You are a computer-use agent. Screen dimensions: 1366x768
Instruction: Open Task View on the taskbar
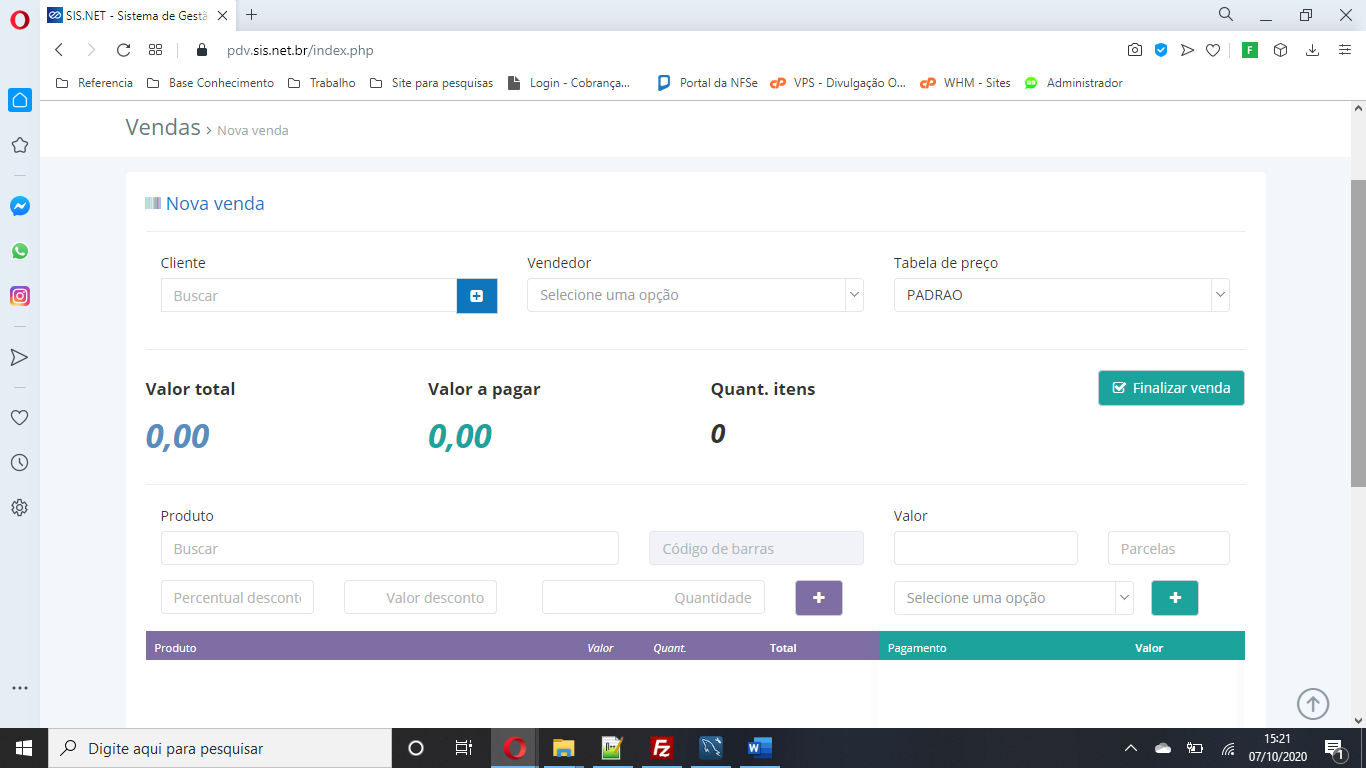[x=464, y=748]
